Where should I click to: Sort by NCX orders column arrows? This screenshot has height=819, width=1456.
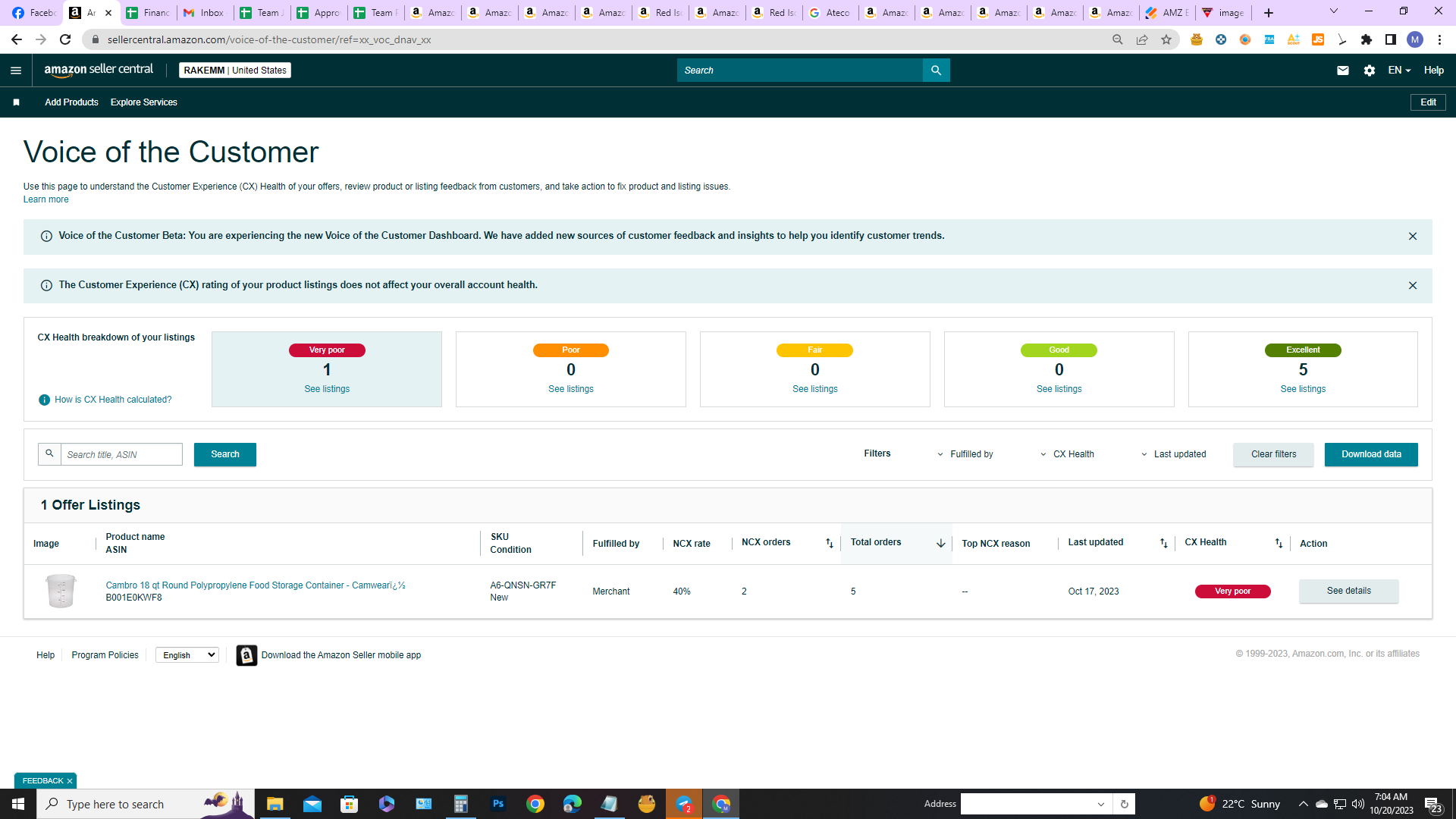[830, 543]
